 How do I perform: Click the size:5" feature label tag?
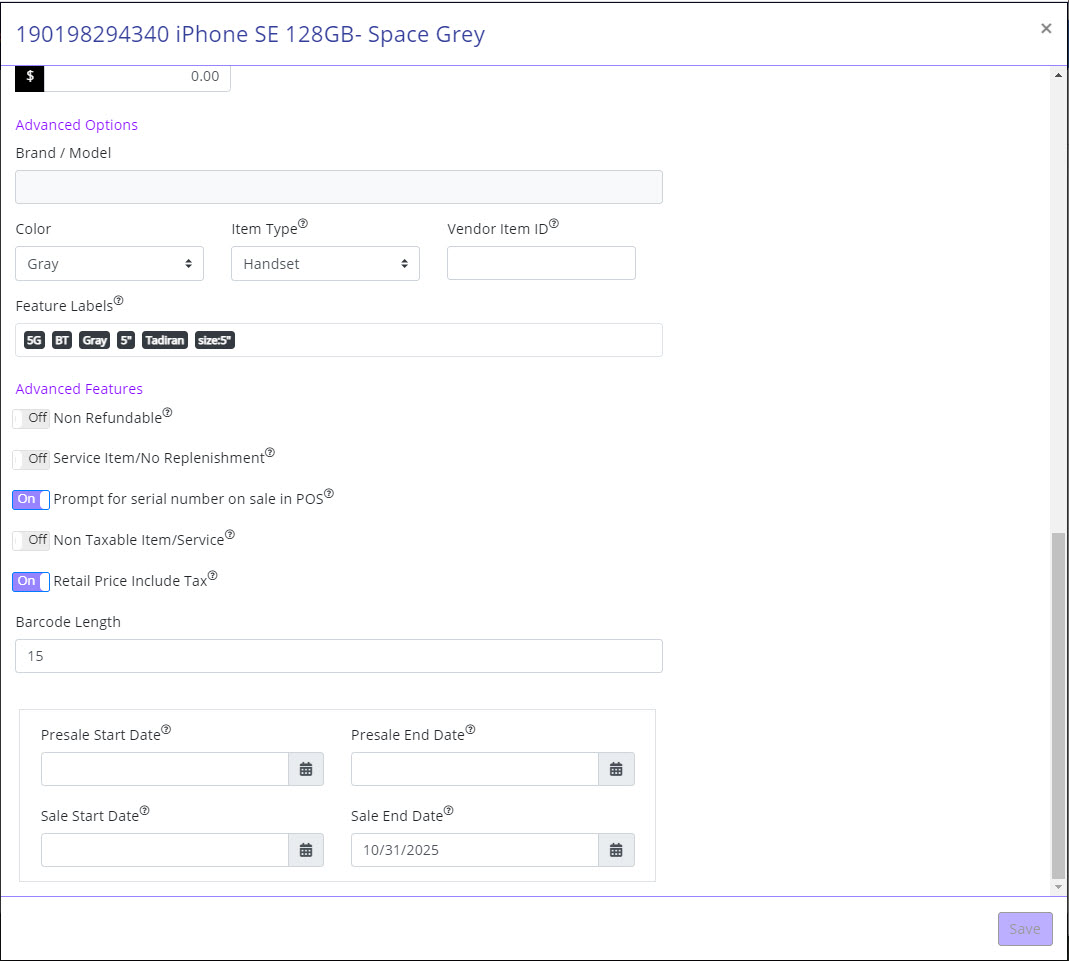point(215,340)
